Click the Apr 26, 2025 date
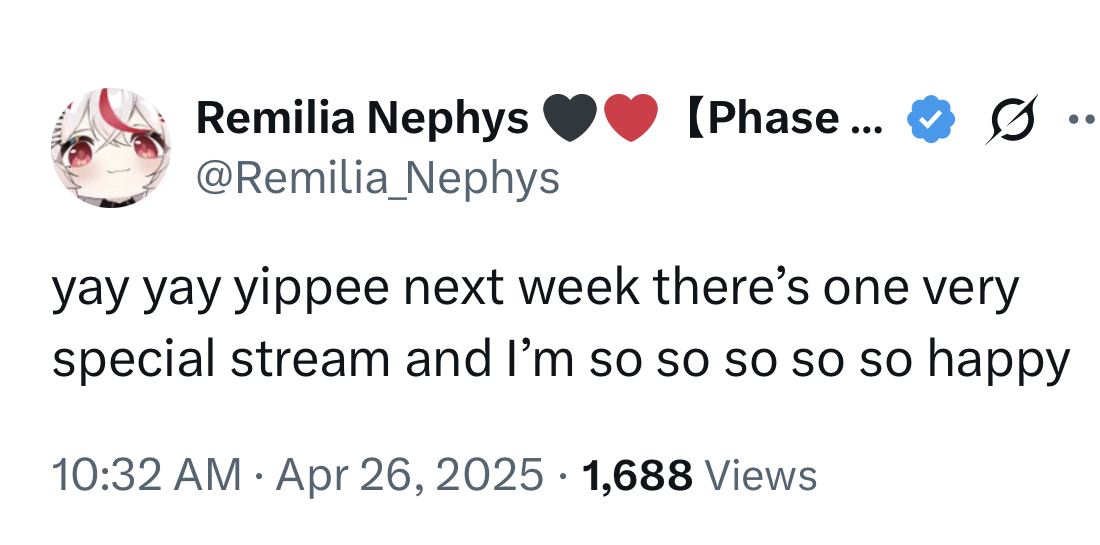Image resolution: width=1100 pixels, height=545 pixels. point(409,475)
